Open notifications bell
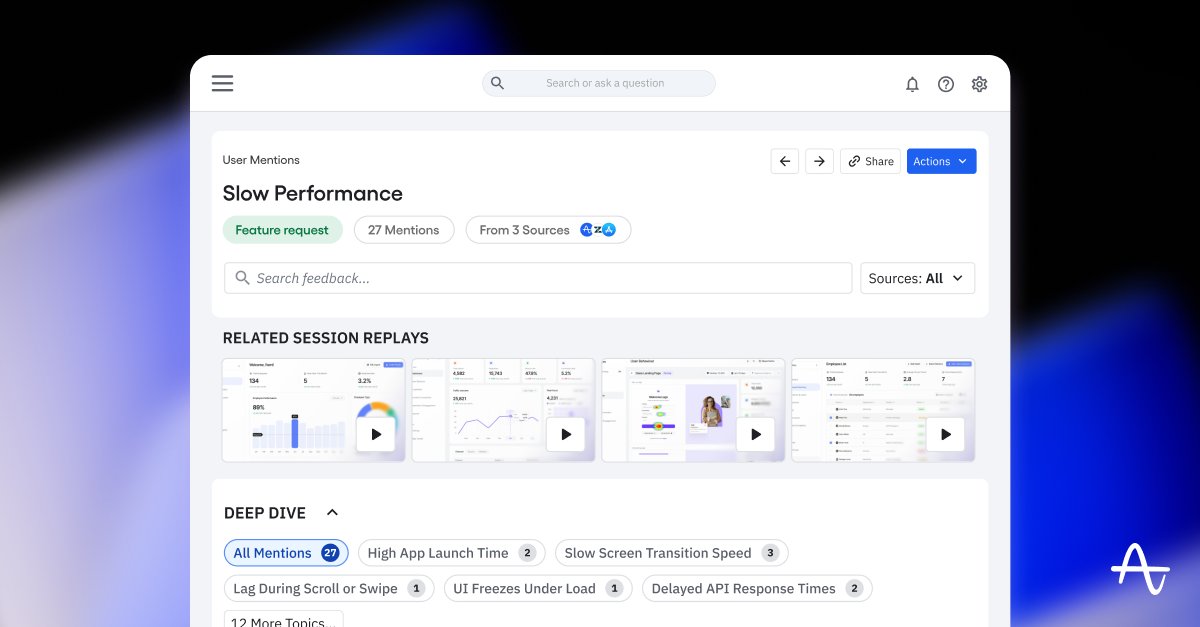Screen dimensions: 1200x627 (x=912, y=84)
